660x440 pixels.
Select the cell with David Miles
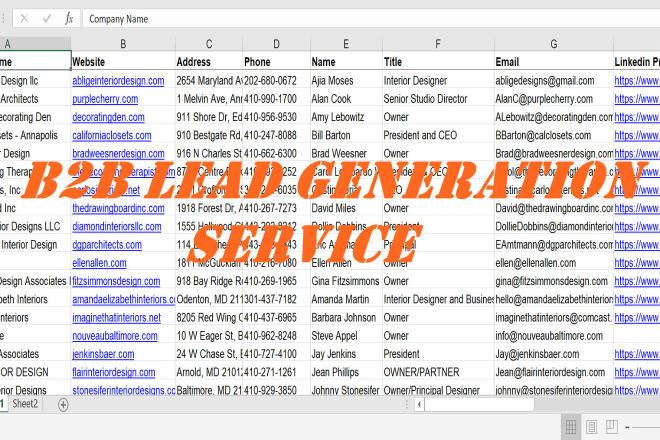tap(346, 208)
